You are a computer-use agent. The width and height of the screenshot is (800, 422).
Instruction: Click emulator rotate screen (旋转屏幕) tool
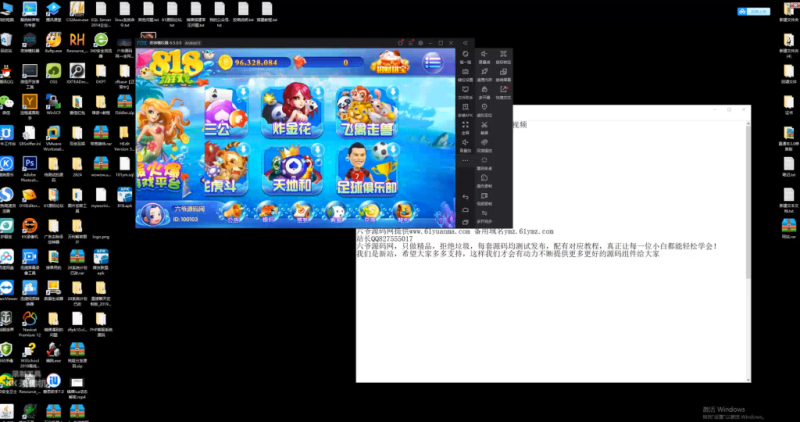(x=503, y=75)
